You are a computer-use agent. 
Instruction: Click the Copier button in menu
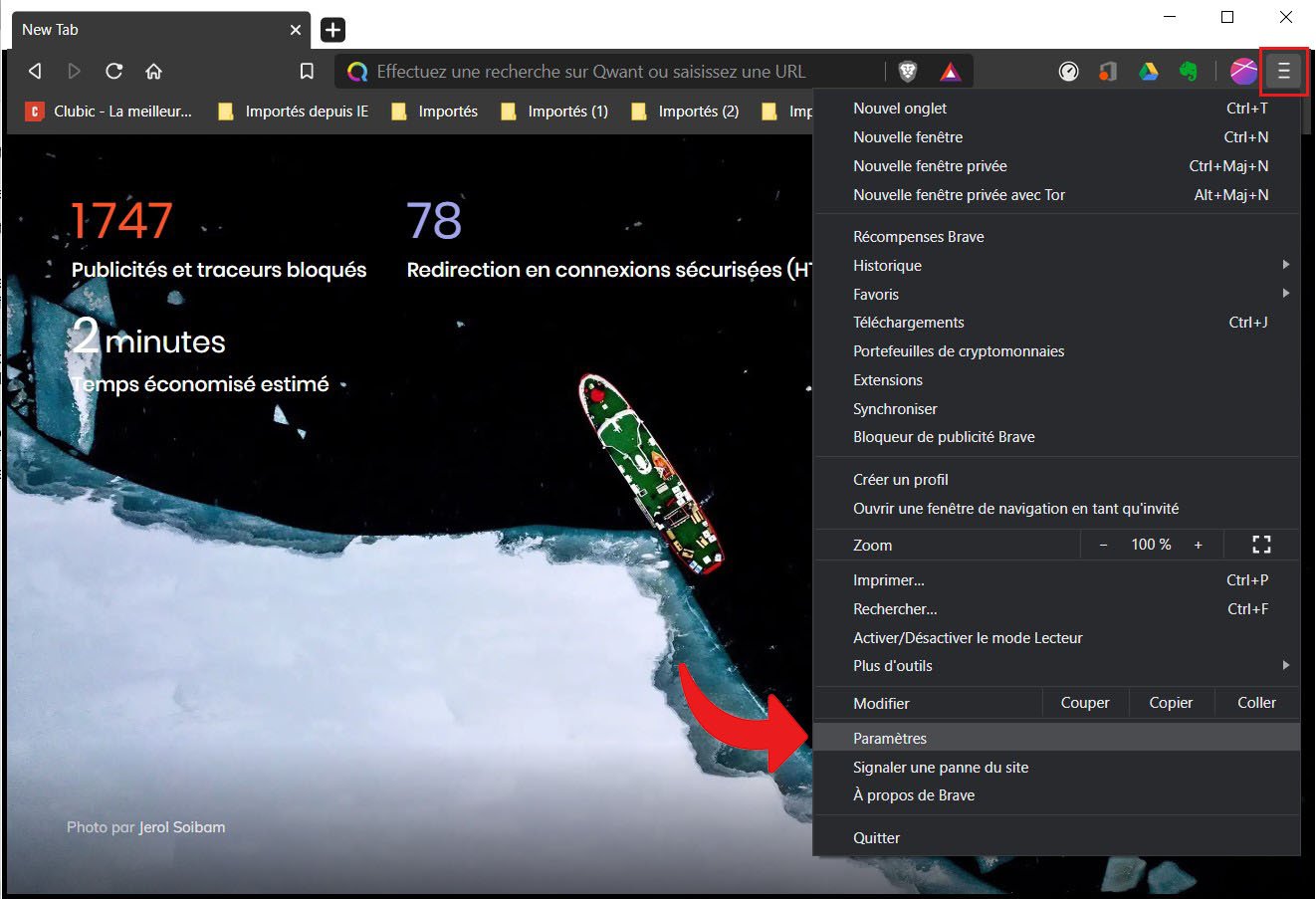click(x=1171, y=703)
